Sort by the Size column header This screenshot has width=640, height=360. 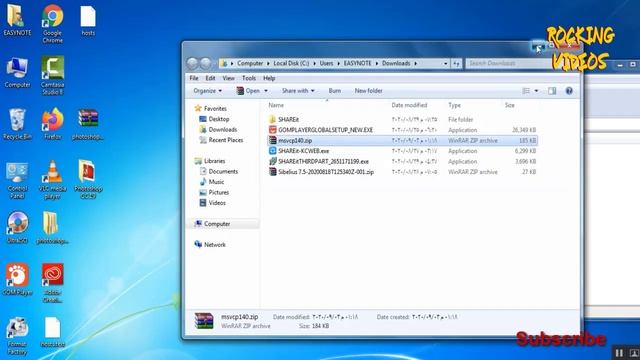[x=509, y=105]
